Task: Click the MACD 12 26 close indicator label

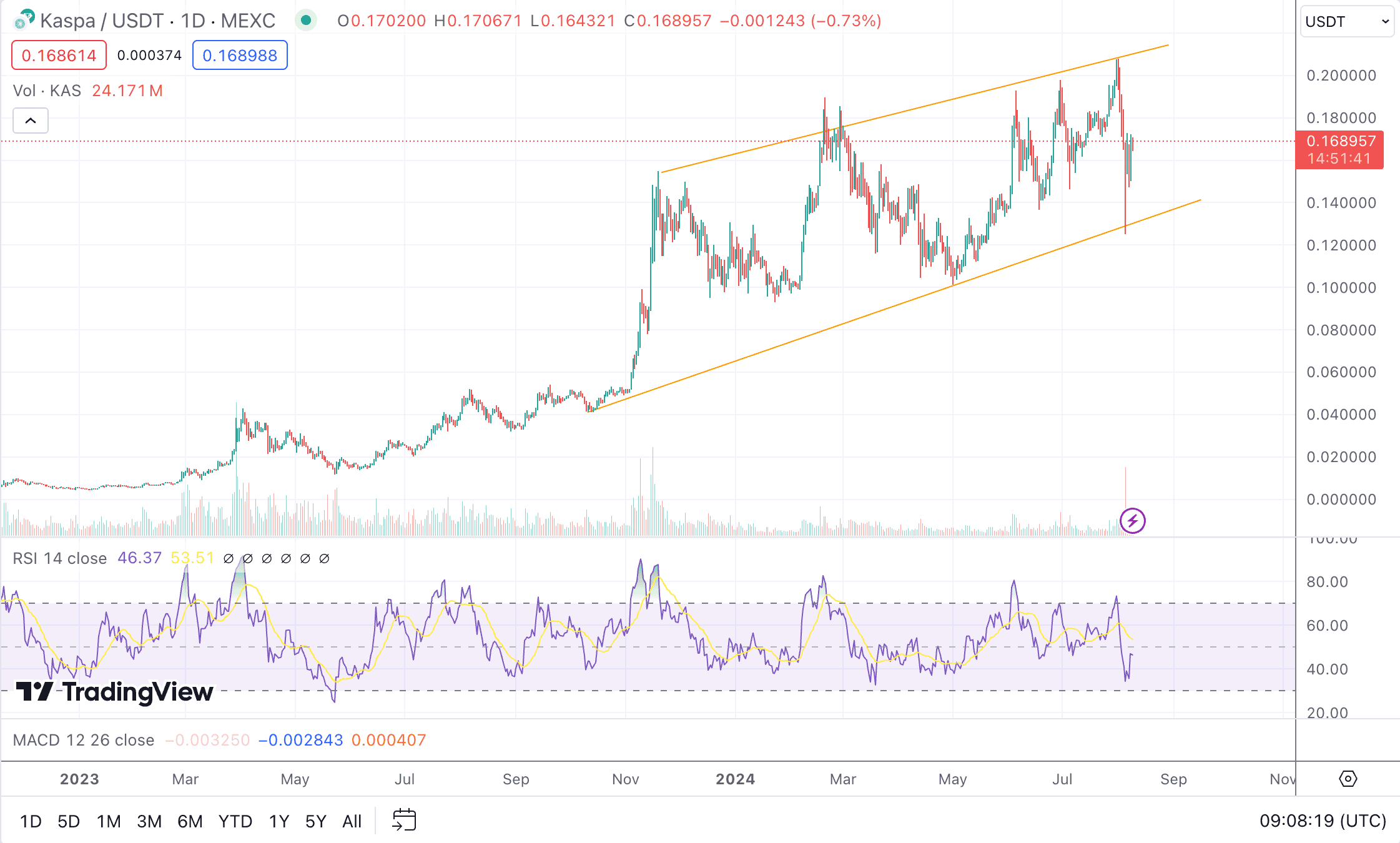Action: 84,740
